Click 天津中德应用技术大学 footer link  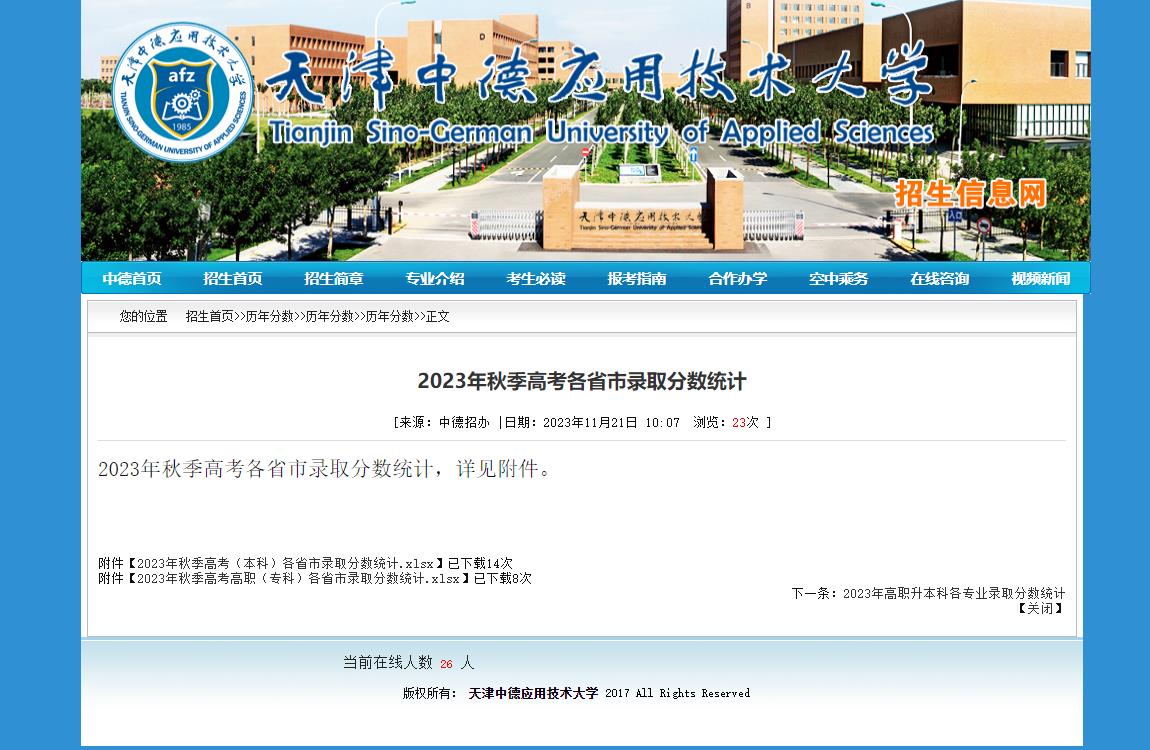coord(533,693)
